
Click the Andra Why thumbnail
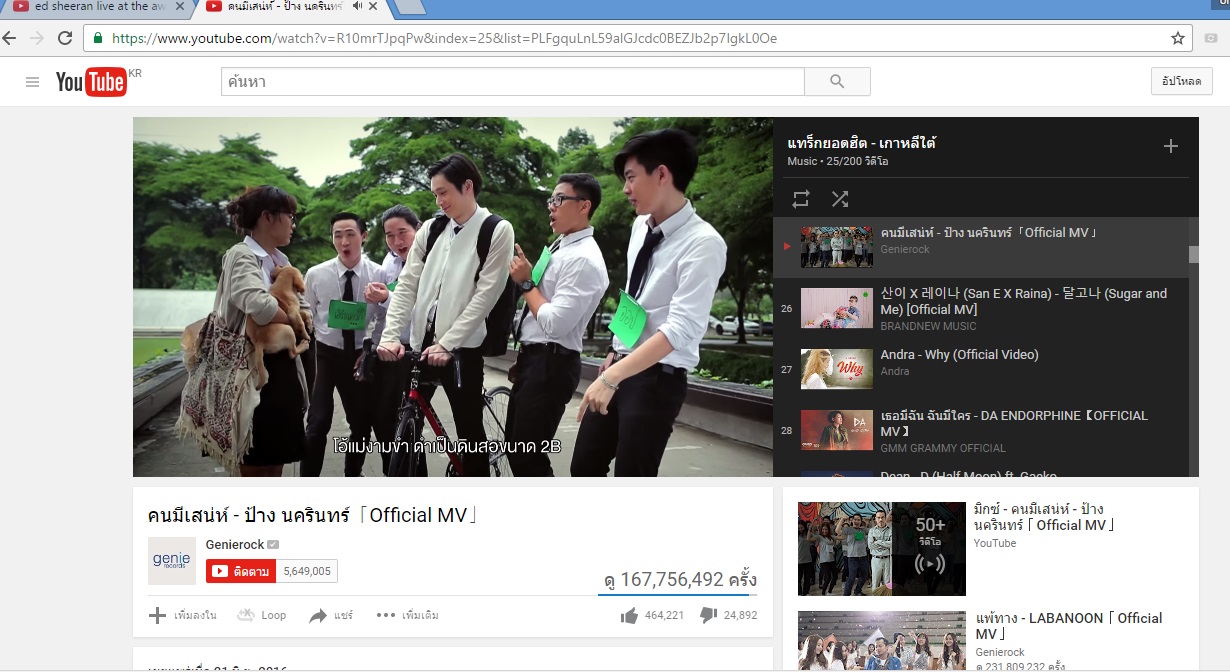(837, 368)
